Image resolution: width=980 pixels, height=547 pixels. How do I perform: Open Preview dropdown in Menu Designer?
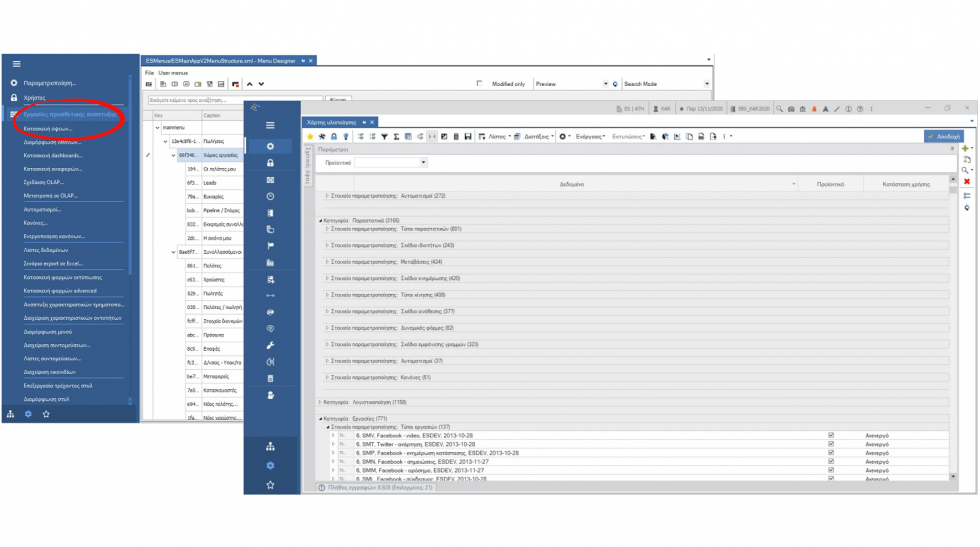point(605,84)
